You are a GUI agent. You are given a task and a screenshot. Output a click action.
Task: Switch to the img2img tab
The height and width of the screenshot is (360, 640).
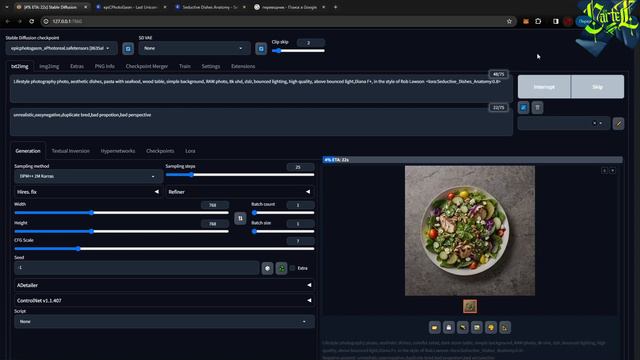[x=49, y=66]
